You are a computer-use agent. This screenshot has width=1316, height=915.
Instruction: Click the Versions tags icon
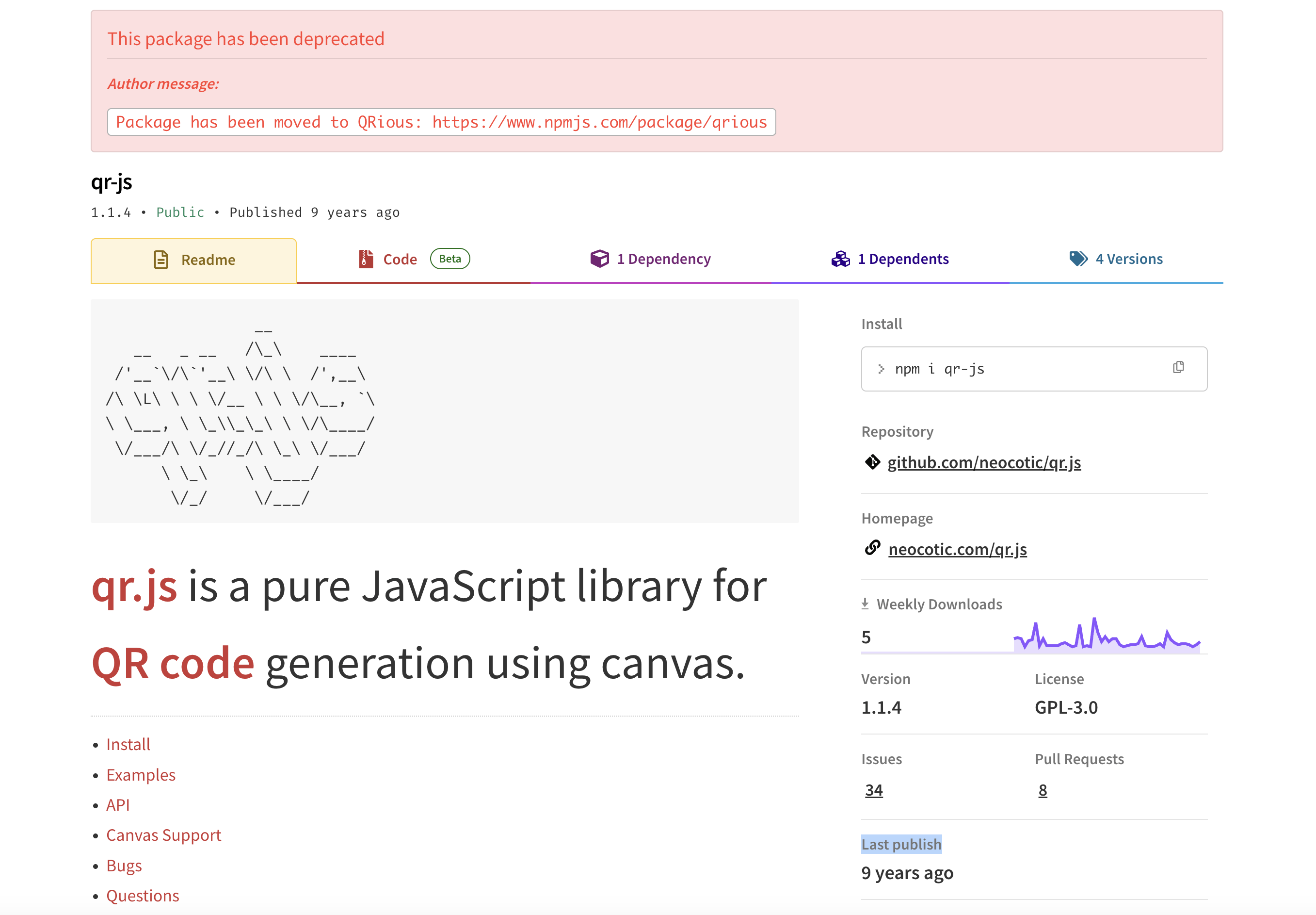pos(1077,259)
